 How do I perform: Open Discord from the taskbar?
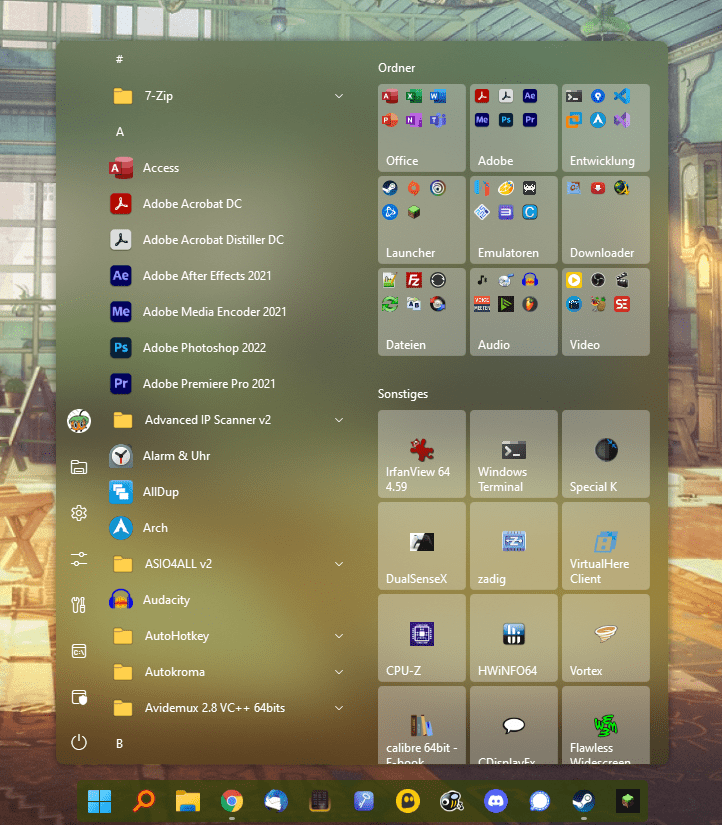[x=496, y=801]
